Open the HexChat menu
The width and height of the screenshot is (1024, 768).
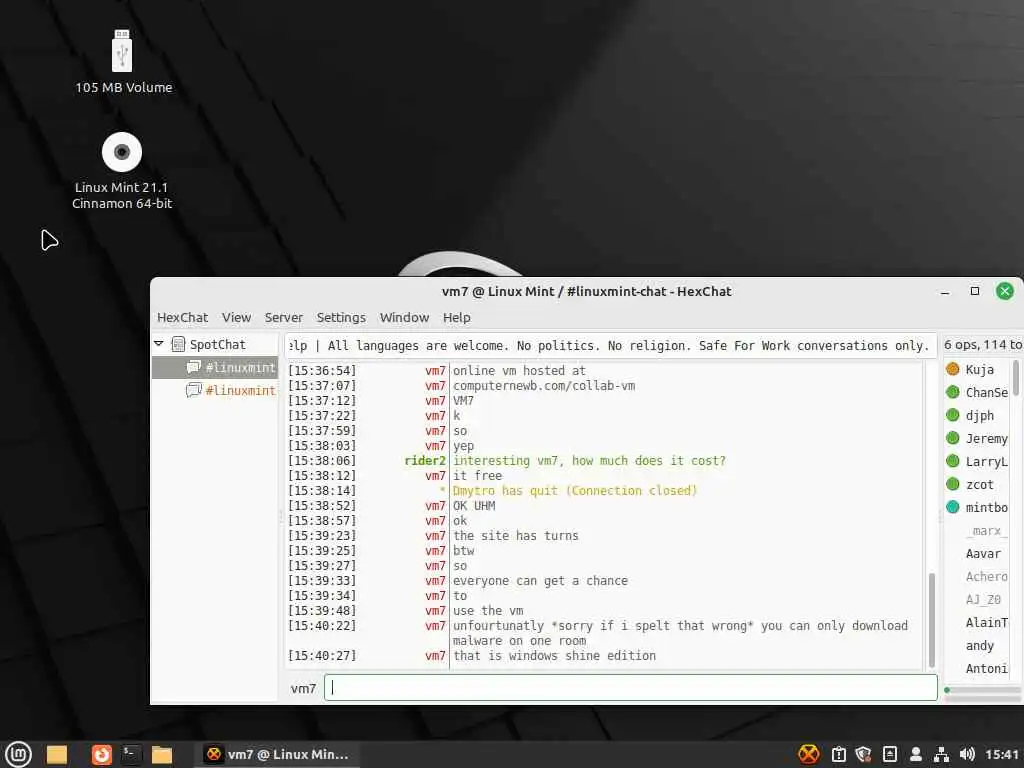point(182,317)
